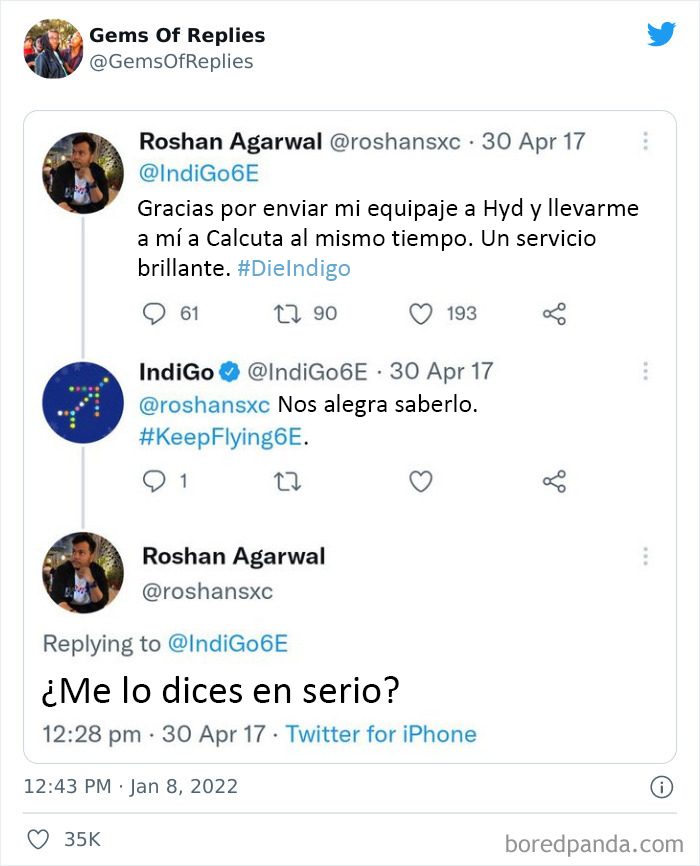The height and width of the screenshot is (866, 700).
Task: Open more options on IndiGo's tweet
Action: point(645,371)
